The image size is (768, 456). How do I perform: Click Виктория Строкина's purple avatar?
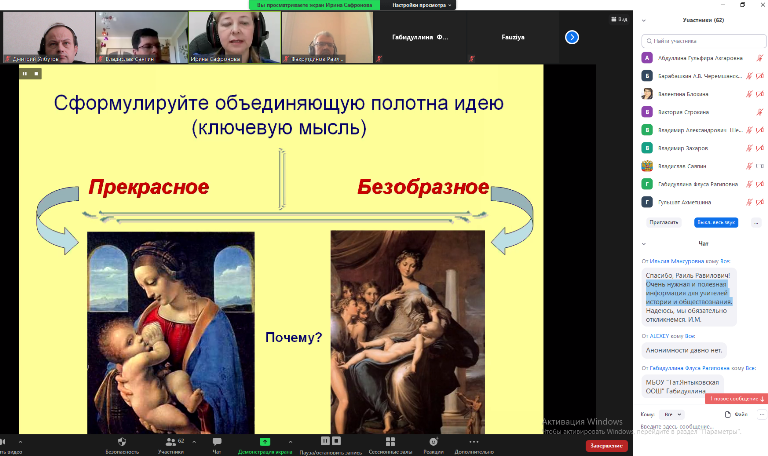(647, 112)
